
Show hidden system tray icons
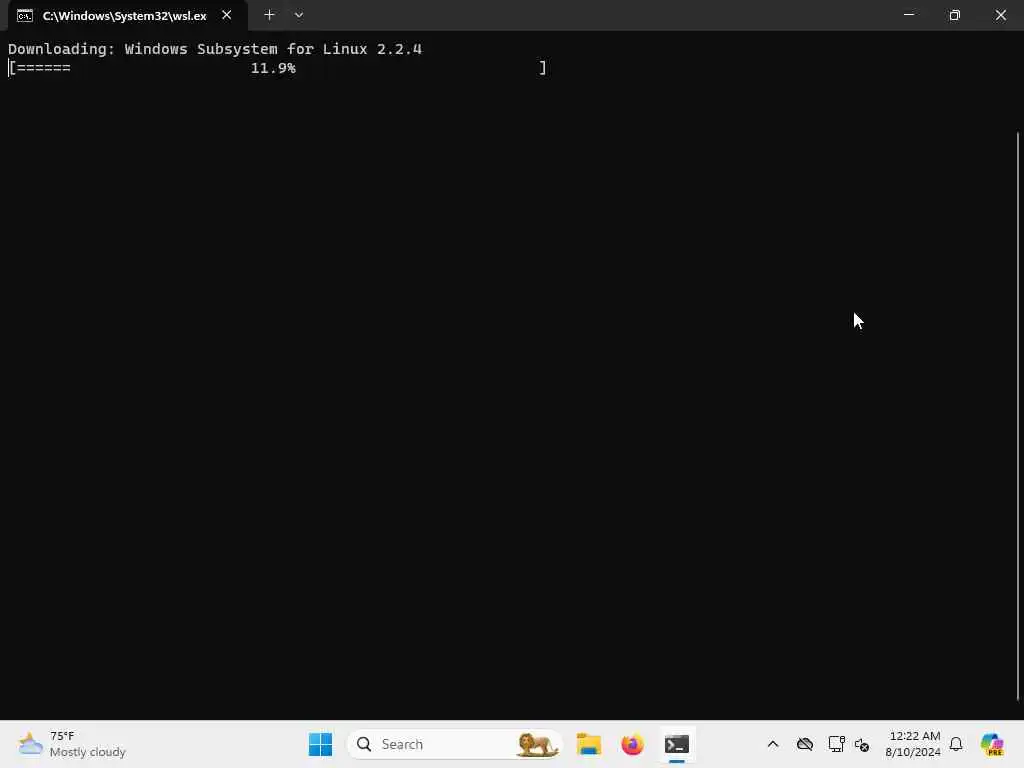(x=773, y=744)
